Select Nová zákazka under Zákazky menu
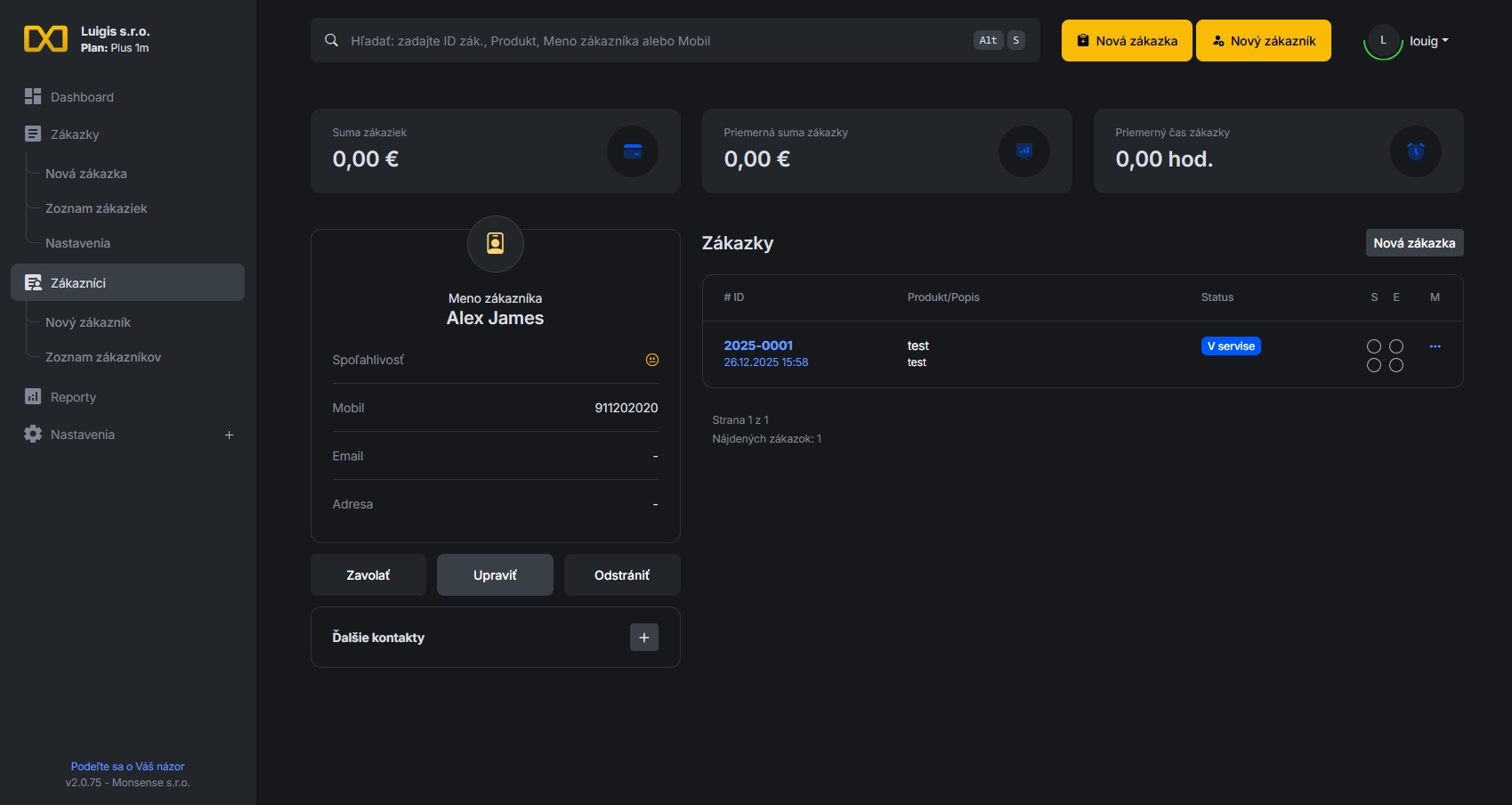1512x805 pixels. click(85, 173)
